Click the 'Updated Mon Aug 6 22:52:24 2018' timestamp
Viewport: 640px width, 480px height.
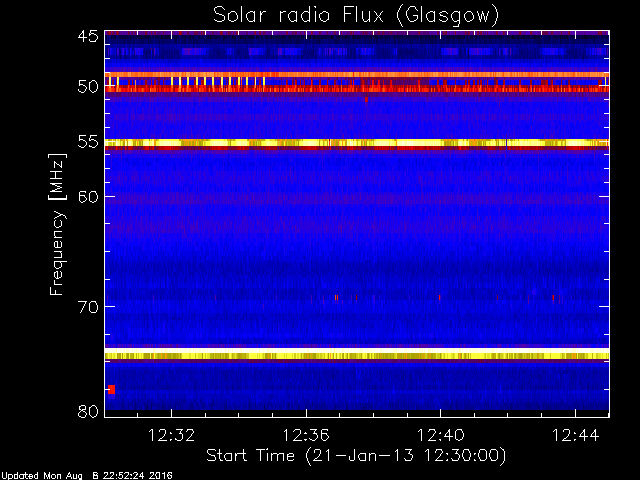coord(87,476)
